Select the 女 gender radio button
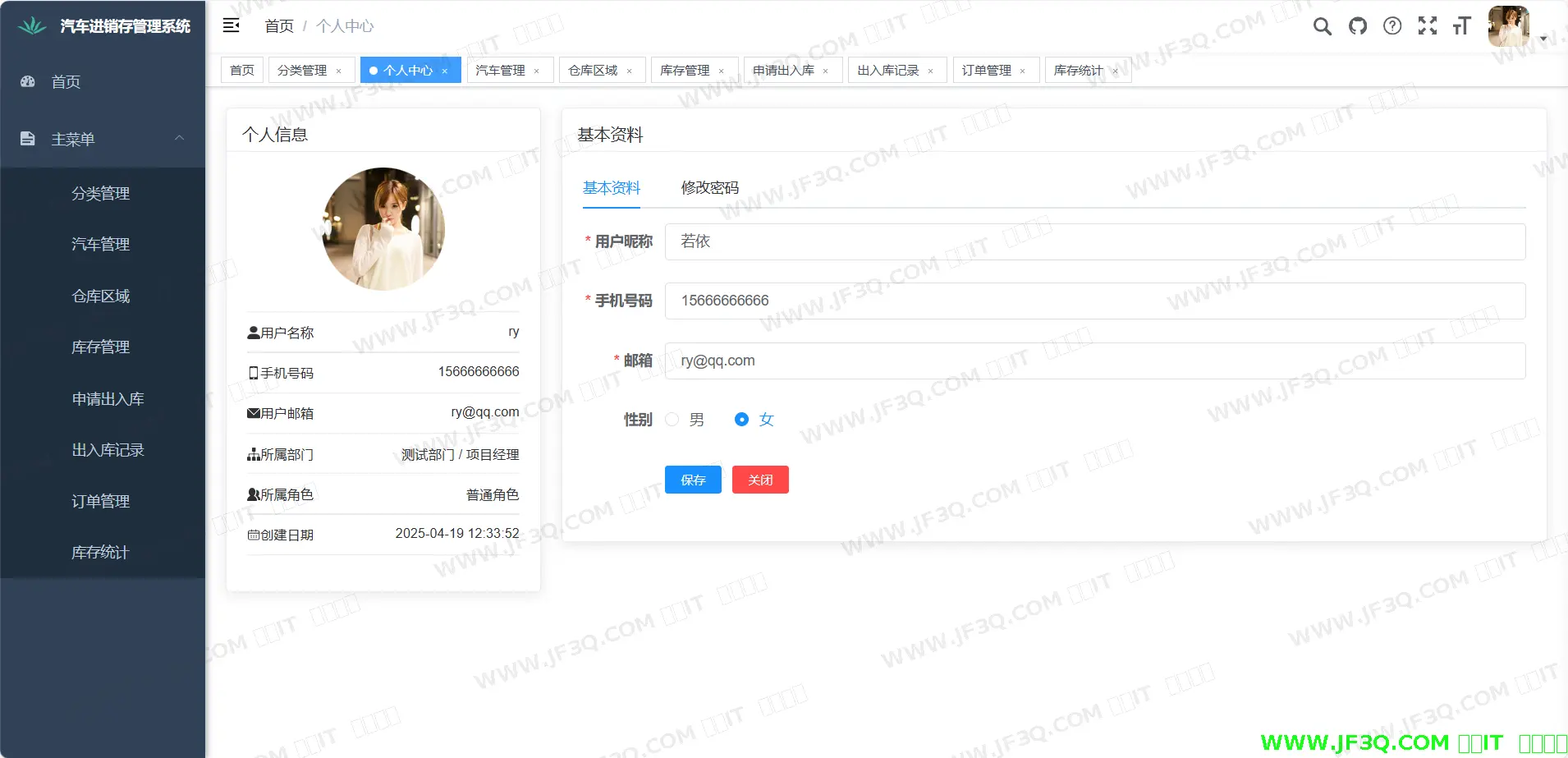Image resolution: width=1568 pixels, height=758 pixels. click(741, 420)
